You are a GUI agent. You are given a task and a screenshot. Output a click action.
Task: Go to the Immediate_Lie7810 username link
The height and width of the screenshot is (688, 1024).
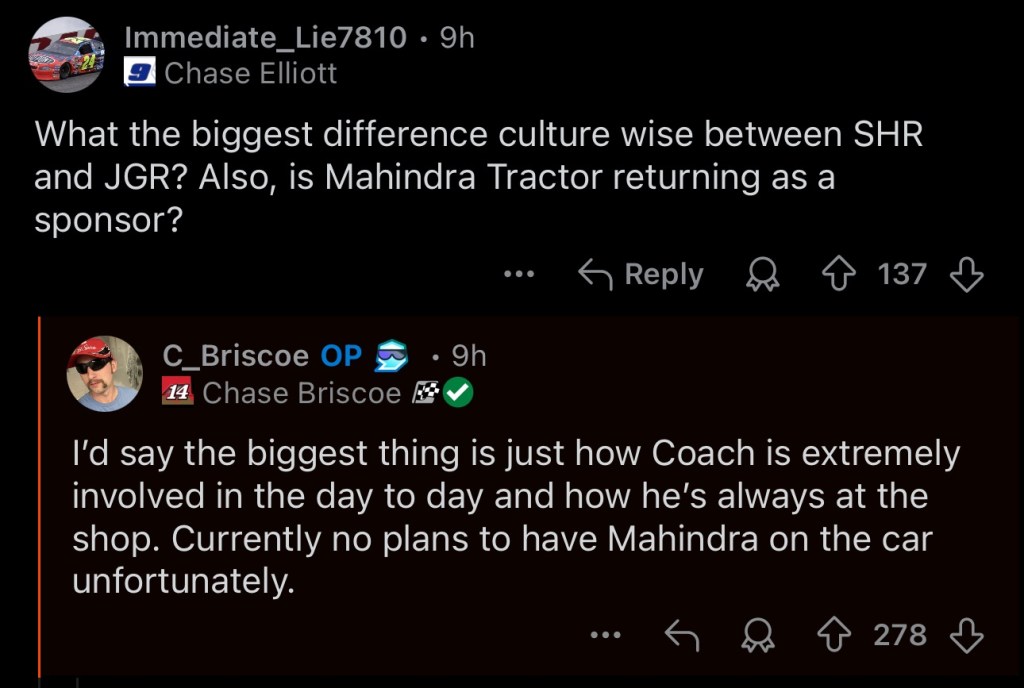[x=265, y=38]
